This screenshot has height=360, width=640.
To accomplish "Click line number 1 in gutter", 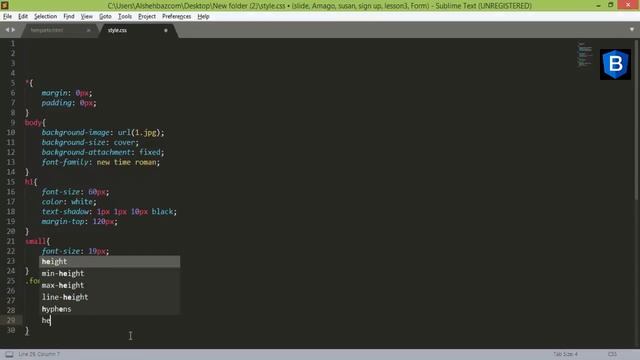I will click(x=13, y=43).
